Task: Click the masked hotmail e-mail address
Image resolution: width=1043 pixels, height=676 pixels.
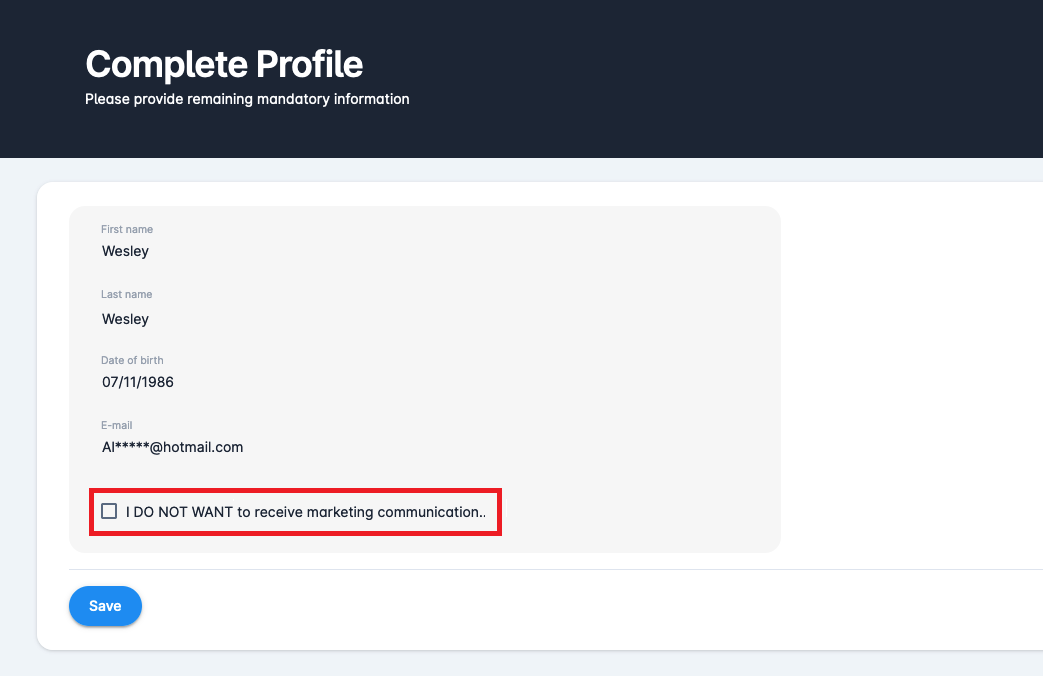Action: click(x=172, y=447)
